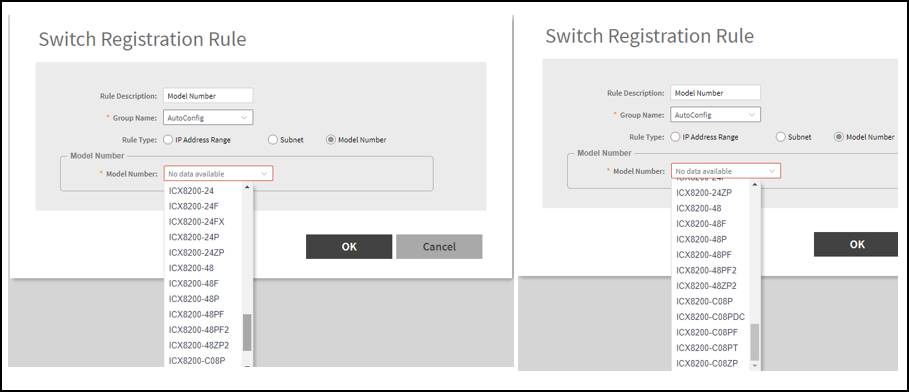Select IP Address Range radio in right dialog
This screenshot has width=909, height=392.
675,137
